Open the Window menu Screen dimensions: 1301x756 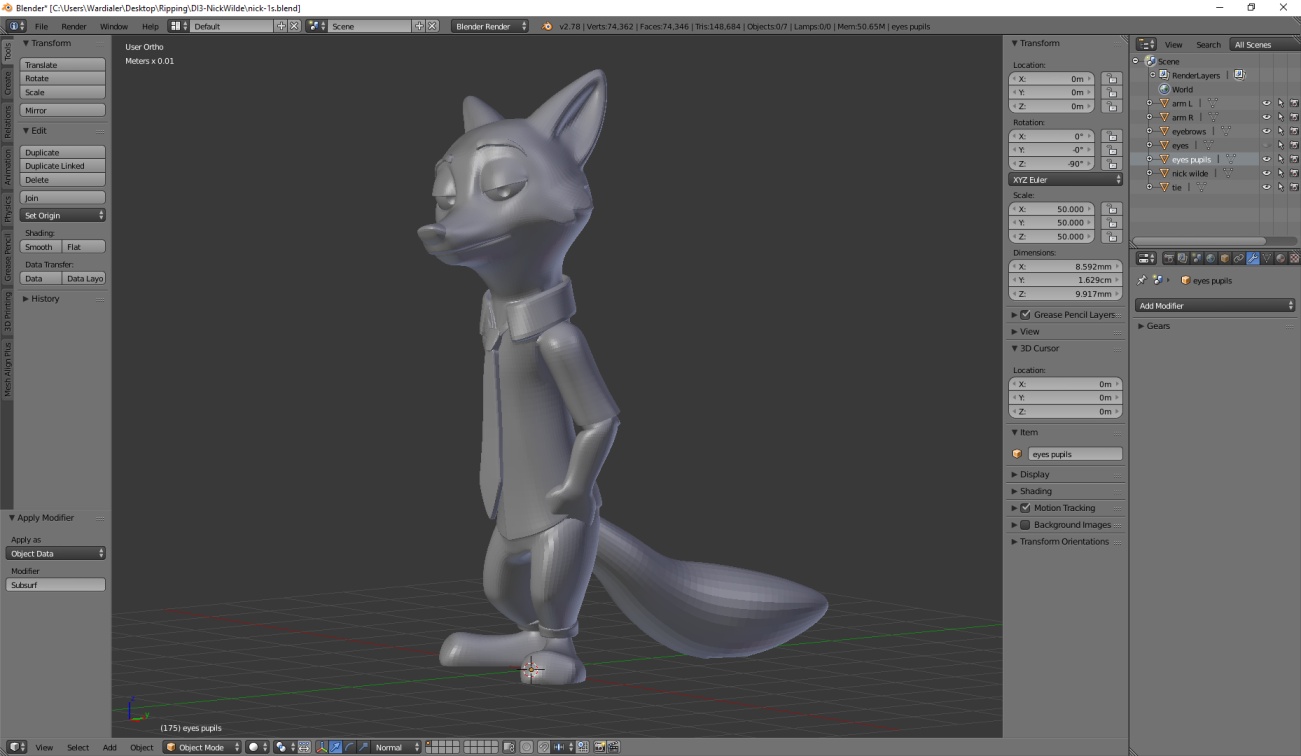[114, 26]
